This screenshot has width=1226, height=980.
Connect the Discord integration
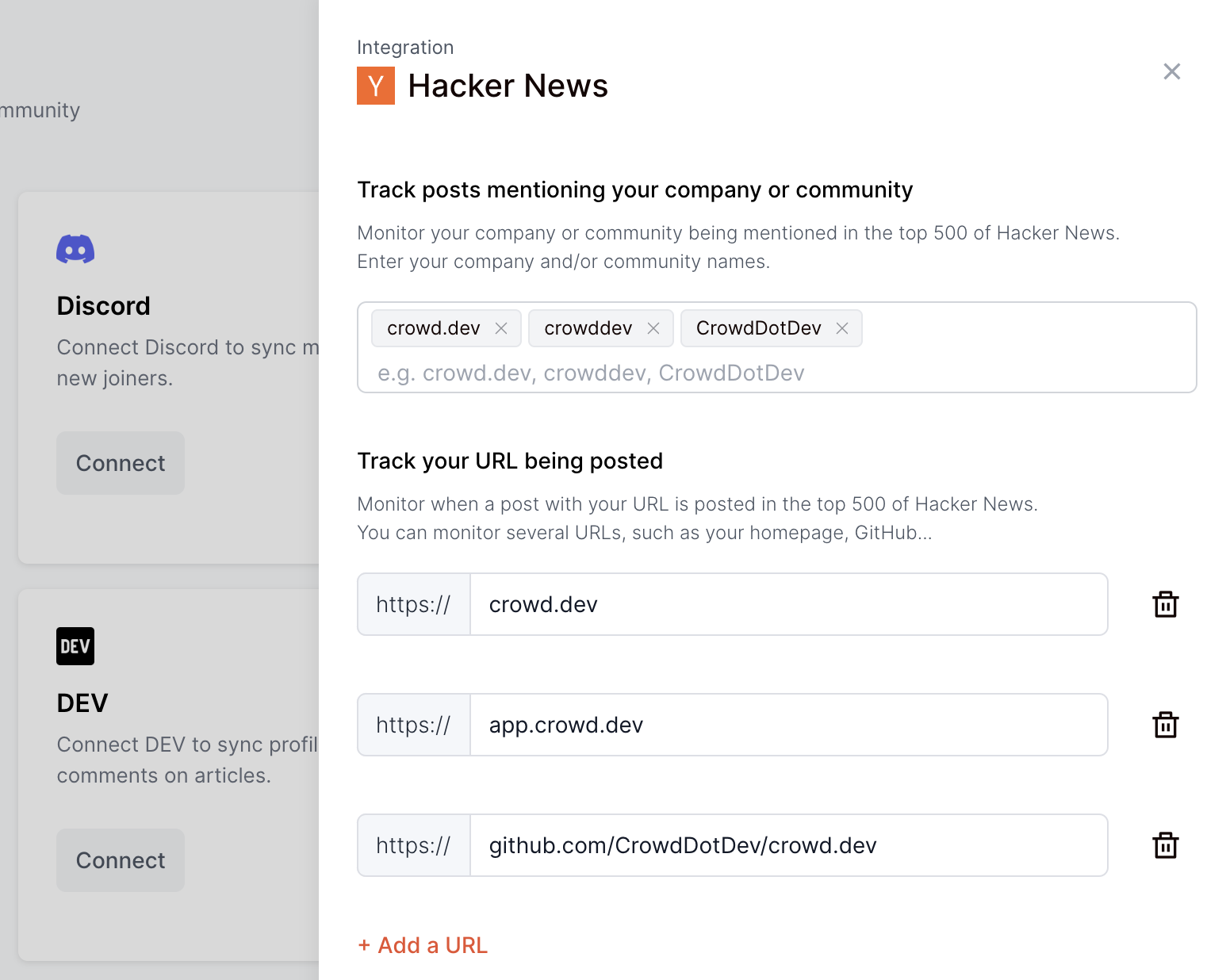[121, 463]
